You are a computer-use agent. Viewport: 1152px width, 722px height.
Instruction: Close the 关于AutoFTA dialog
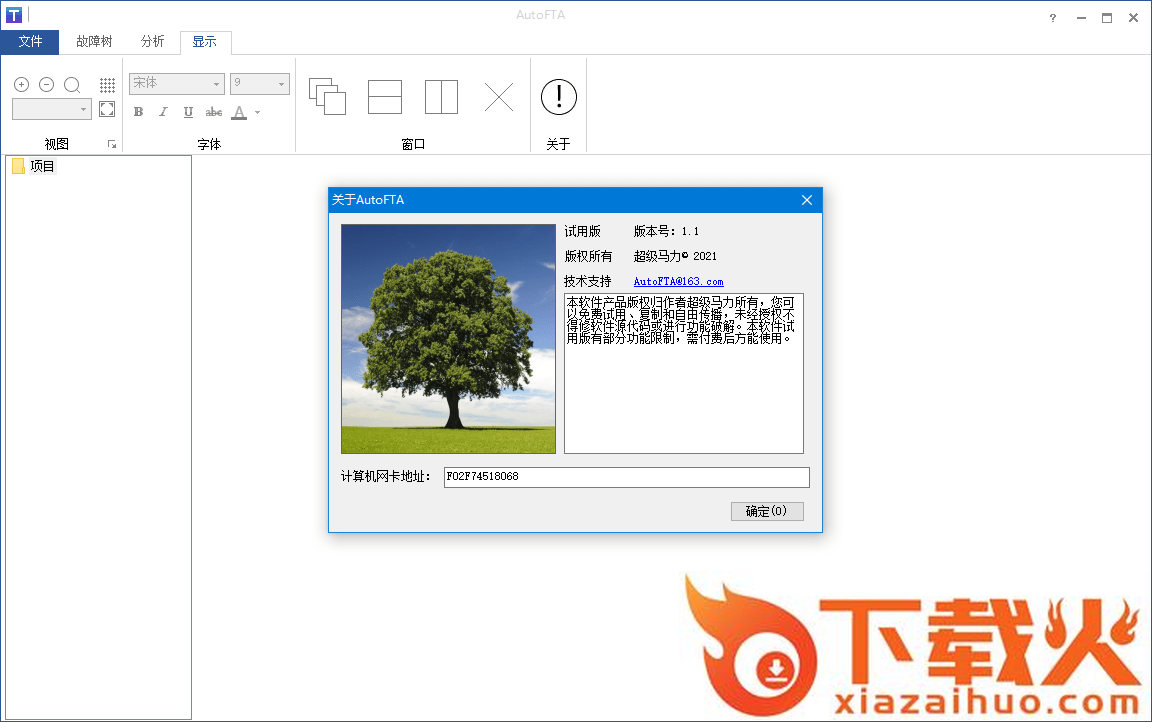click(x=807, y=200)
